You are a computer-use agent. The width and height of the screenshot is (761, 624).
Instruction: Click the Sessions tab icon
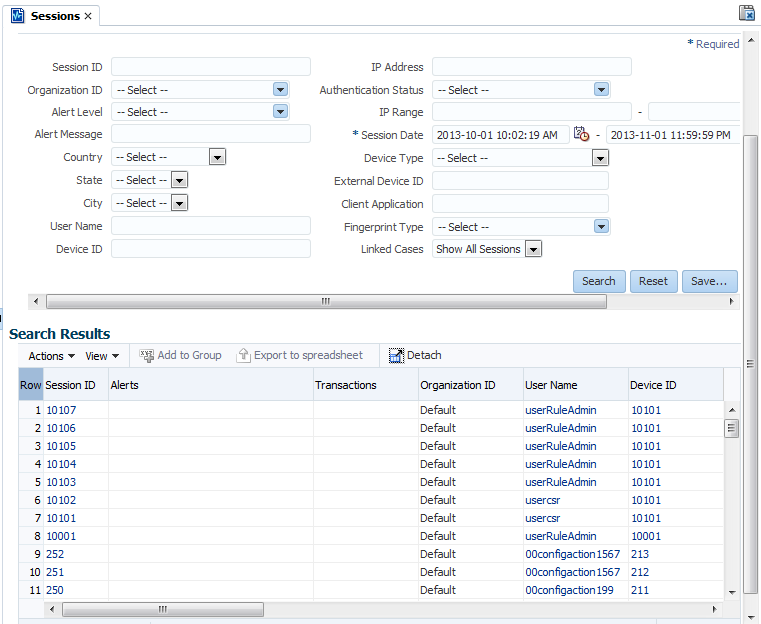pos(17,16)
